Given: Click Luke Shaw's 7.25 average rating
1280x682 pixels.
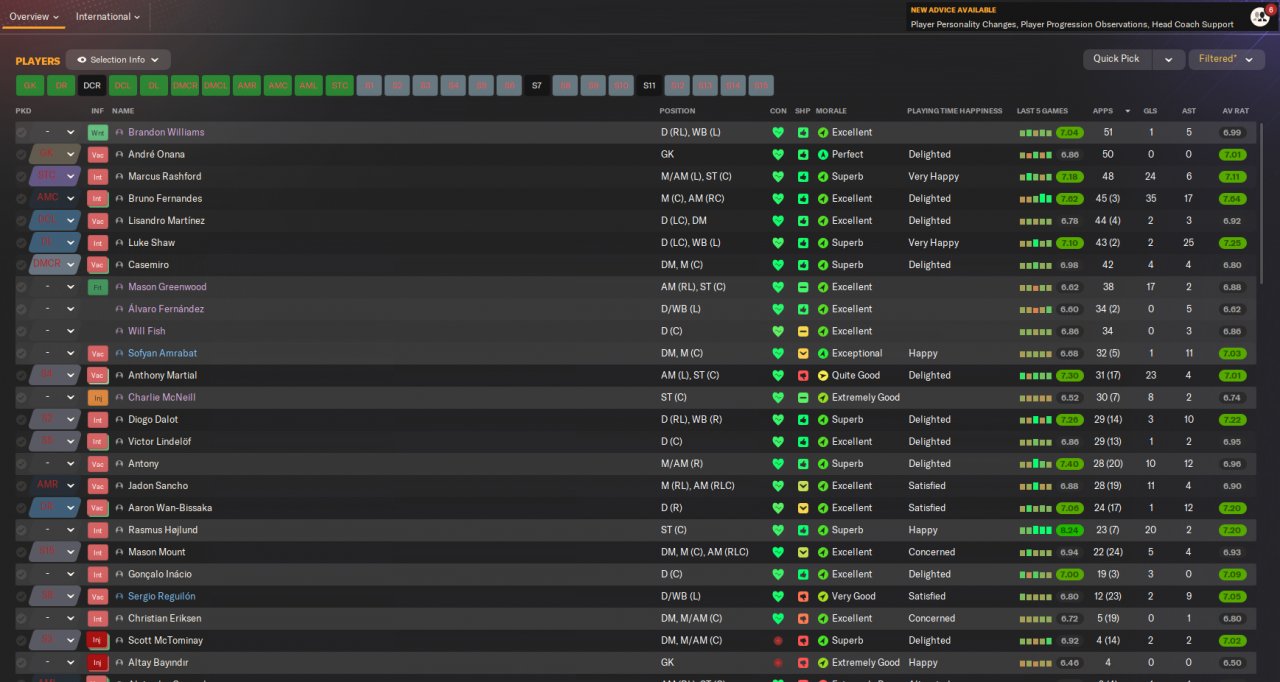Looking at the screenshot, I should (1232, 243).
